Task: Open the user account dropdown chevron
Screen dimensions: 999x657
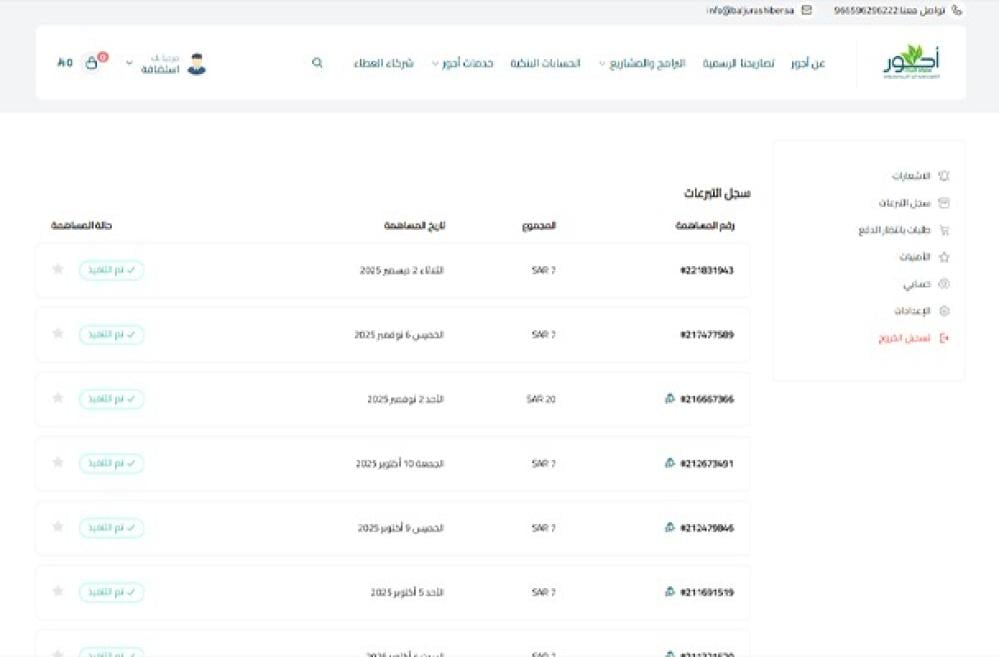Action: coord(129,64)
